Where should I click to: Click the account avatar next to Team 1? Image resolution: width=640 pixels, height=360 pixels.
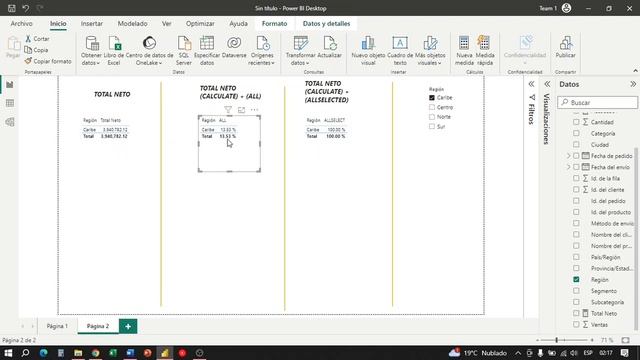(x=566, y=8)
